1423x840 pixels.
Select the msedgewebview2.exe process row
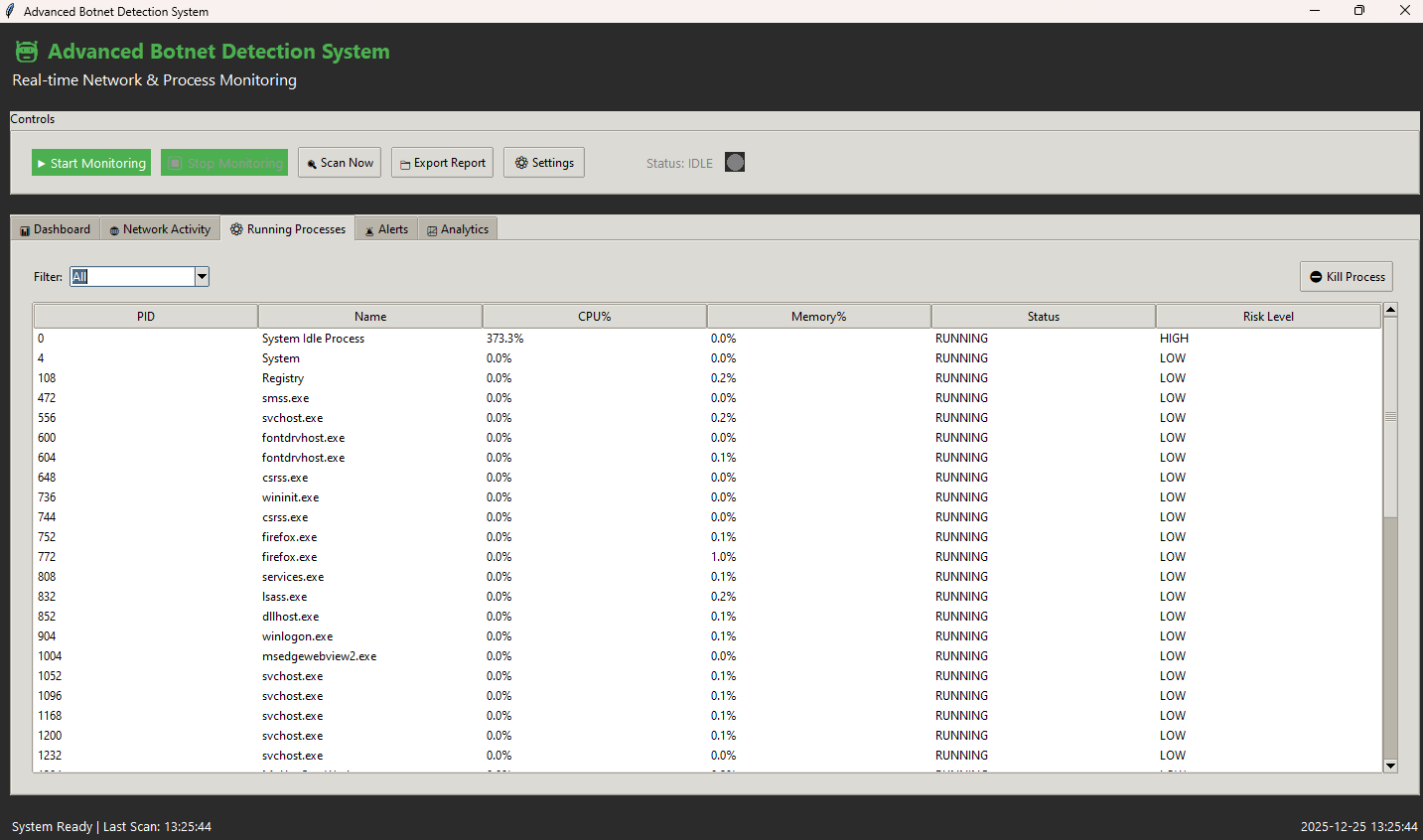point(319,656)
